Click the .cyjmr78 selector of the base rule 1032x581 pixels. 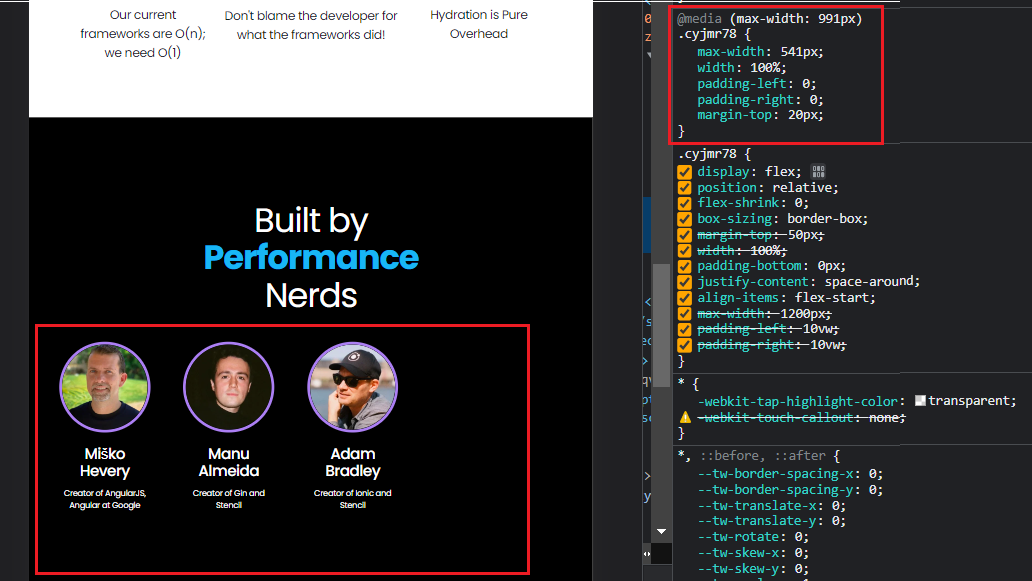pos(708,154)
